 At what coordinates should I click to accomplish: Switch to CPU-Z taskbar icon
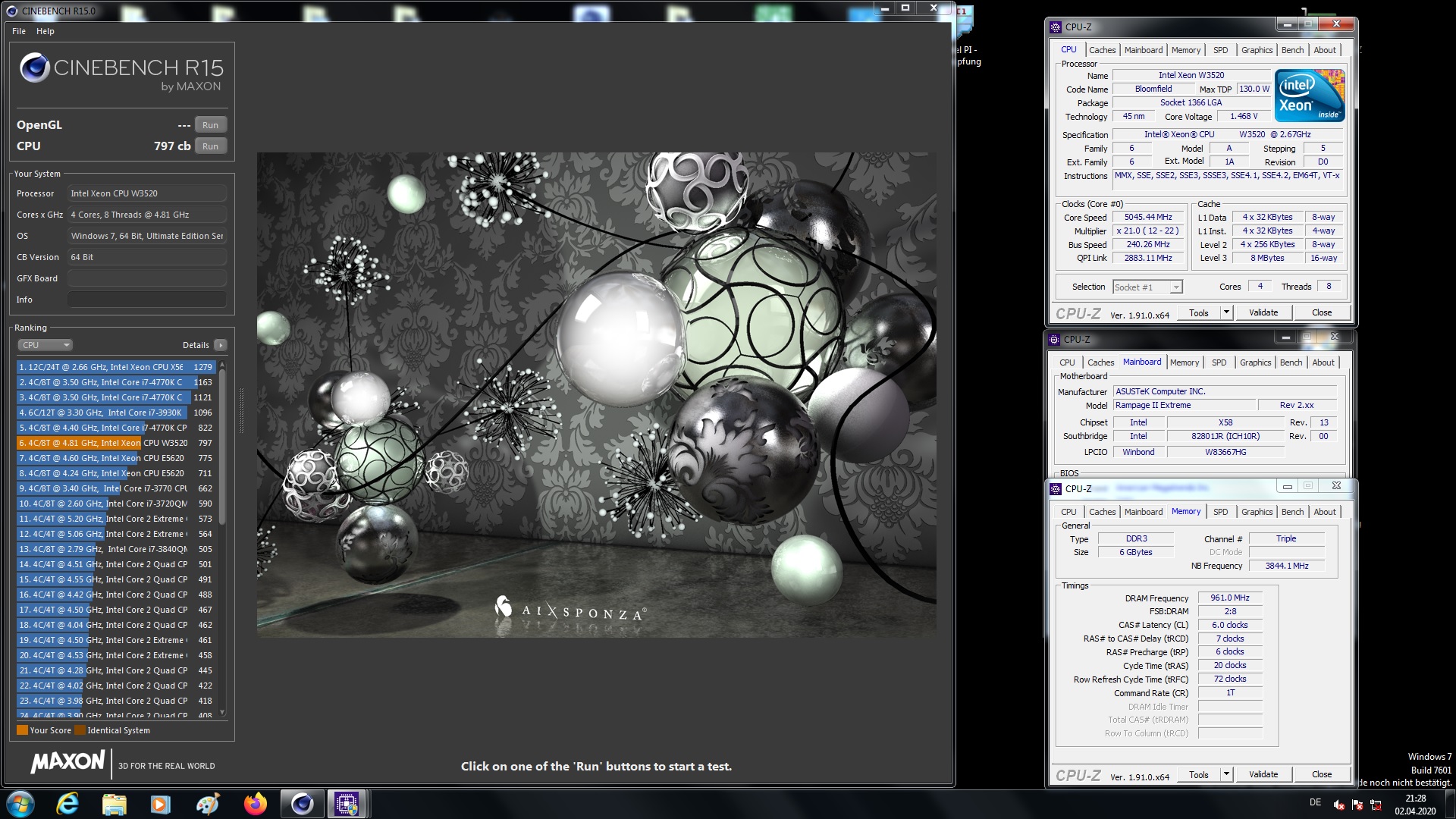pyautogui.click(x=347, y=804)
